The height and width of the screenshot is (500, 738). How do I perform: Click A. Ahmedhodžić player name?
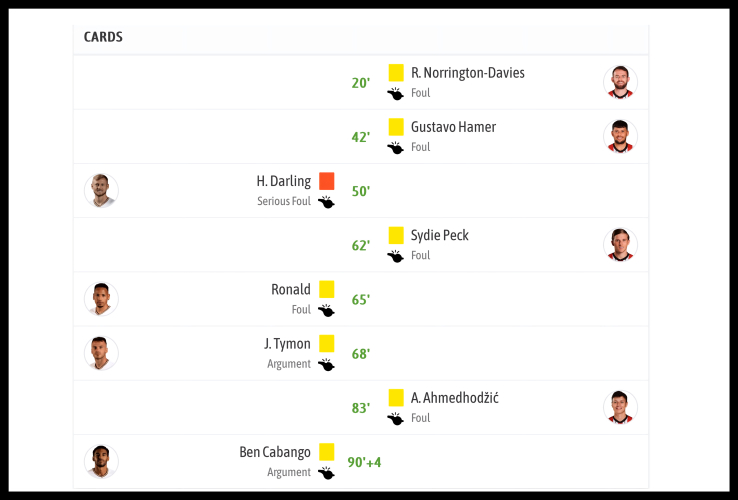(x=454, y=398)
